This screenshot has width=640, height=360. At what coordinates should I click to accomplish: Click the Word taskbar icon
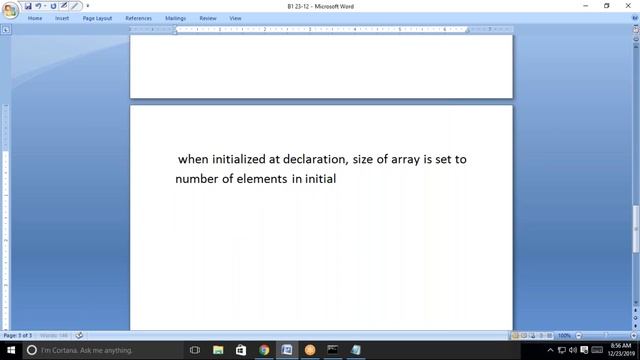click(287, 350)
